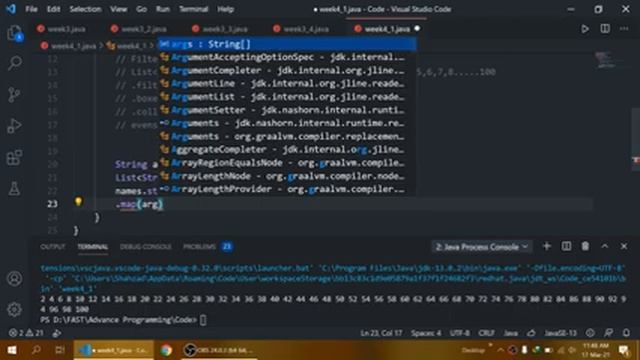This screenshot has height=360, width=640.
Task: Open Task View on taskbar
Action: (x=60, y=350)
